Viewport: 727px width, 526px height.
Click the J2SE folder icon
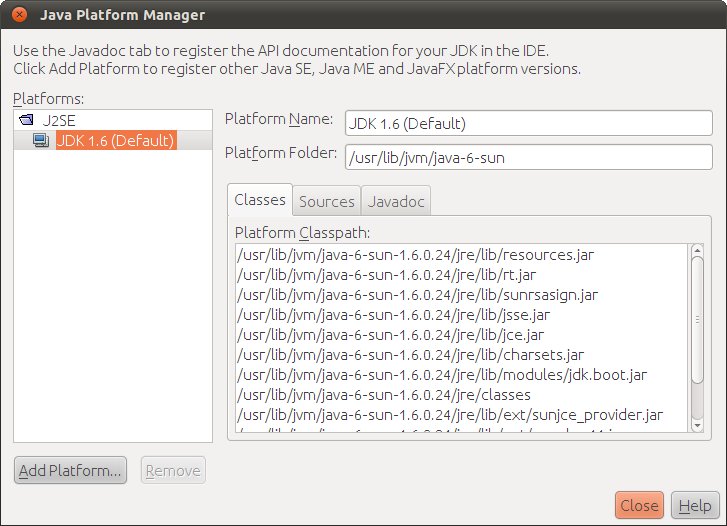pyautogui.click(x=26, y=120)
